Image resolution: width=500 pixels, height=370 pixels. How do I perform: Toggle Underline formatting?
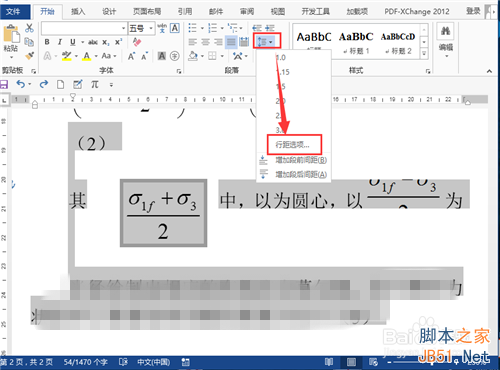[73, 42]
